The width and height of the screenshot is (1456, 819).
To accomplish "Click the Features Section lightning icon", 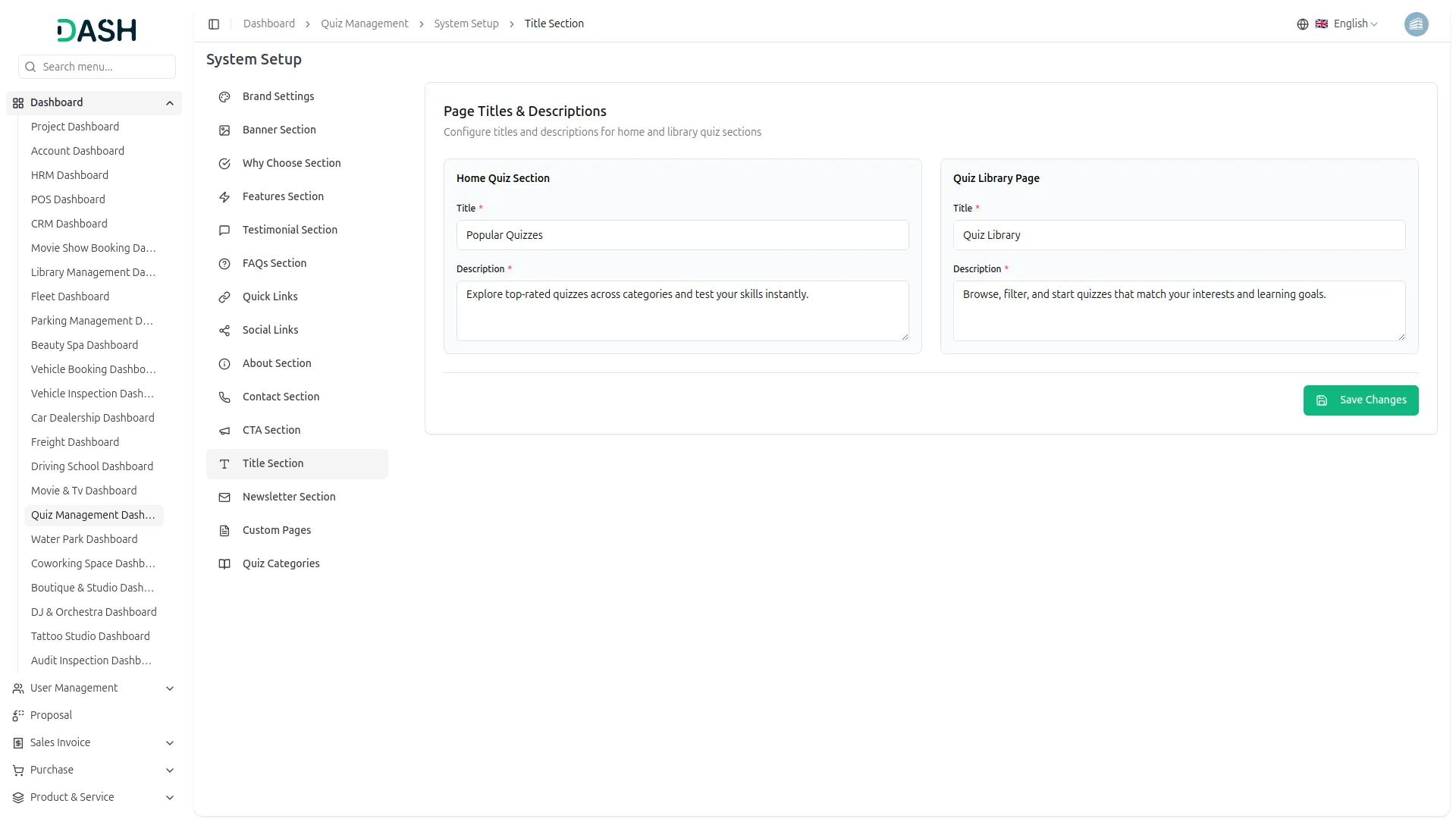I will 224,197.
